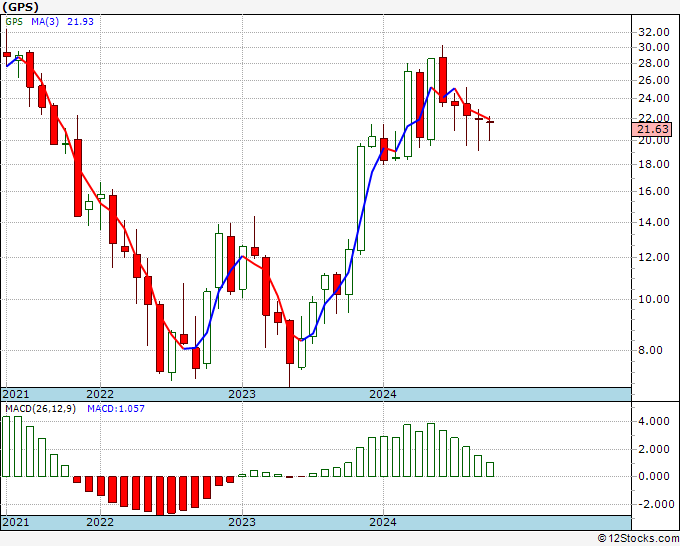Click the 18.00 price axis label
Image resolution: width=680 pixels, height=546 pixels.
[x=654, y=164]
